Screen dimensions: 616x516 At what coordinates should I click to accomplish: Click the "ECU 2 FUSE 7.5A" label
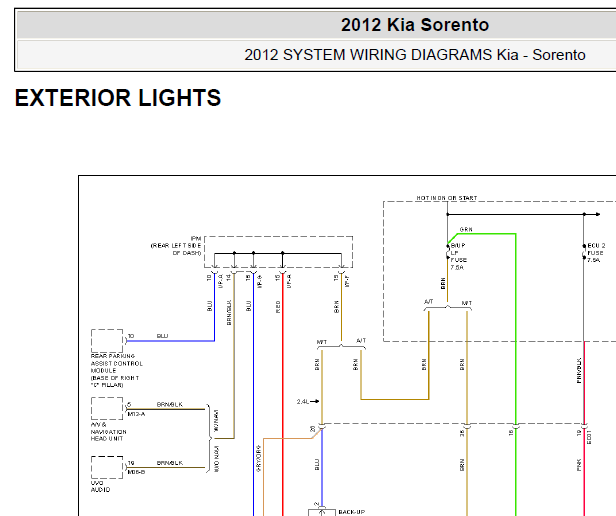click(x=596, y=253)
